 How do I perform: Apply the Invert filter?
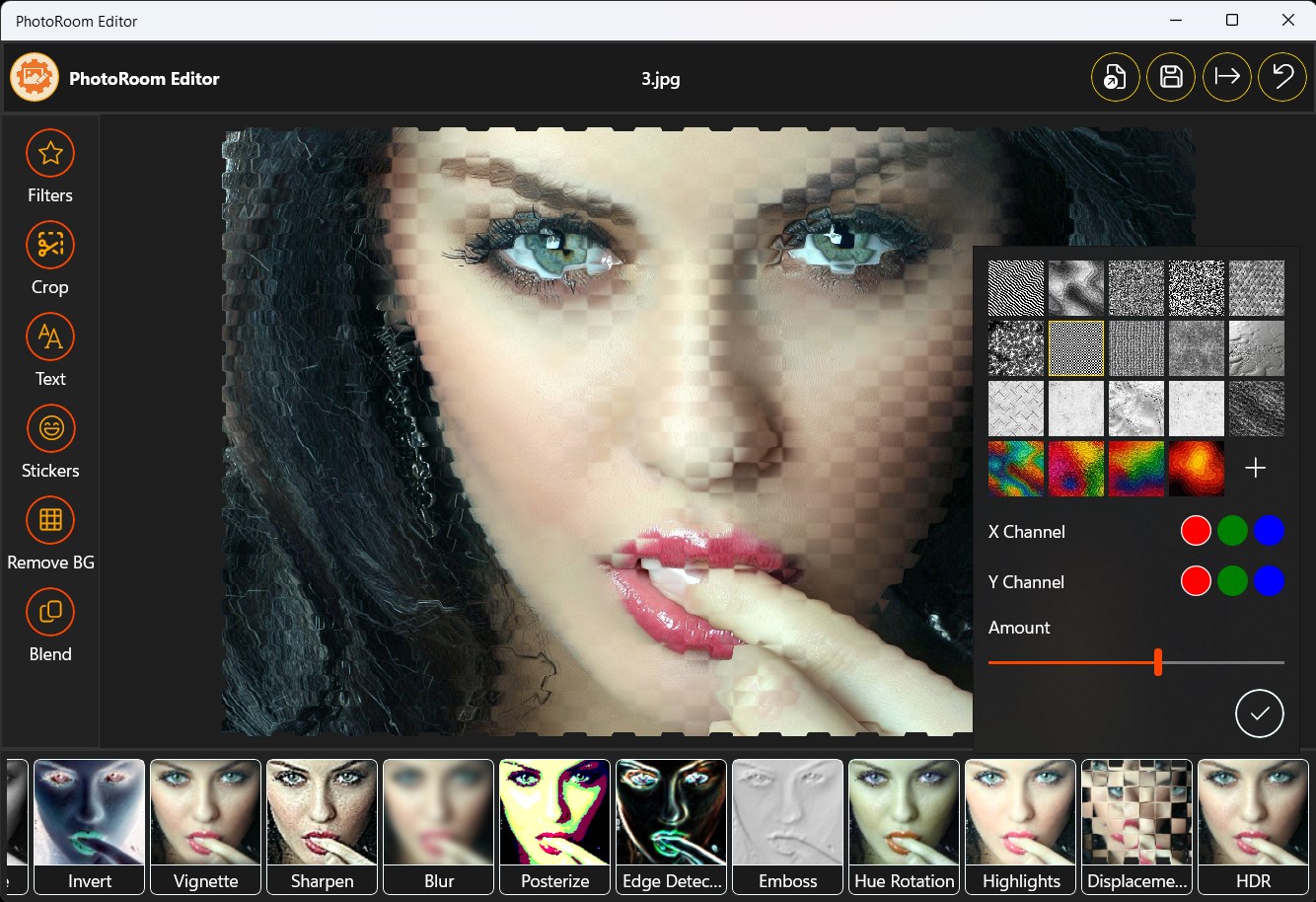pos(90,826)
